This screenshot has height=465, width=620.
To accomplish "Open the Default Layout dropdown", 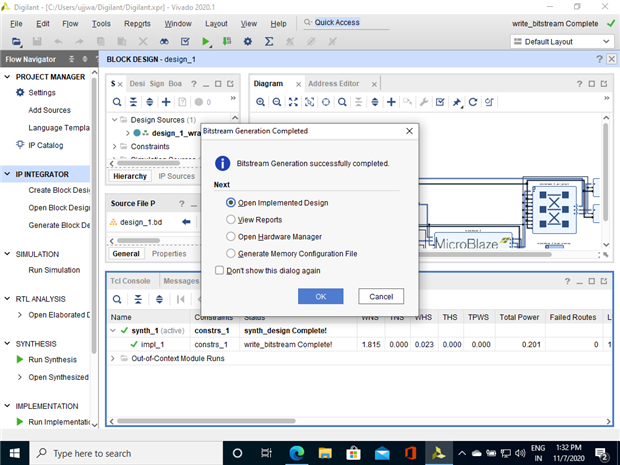I will (562, 42).
